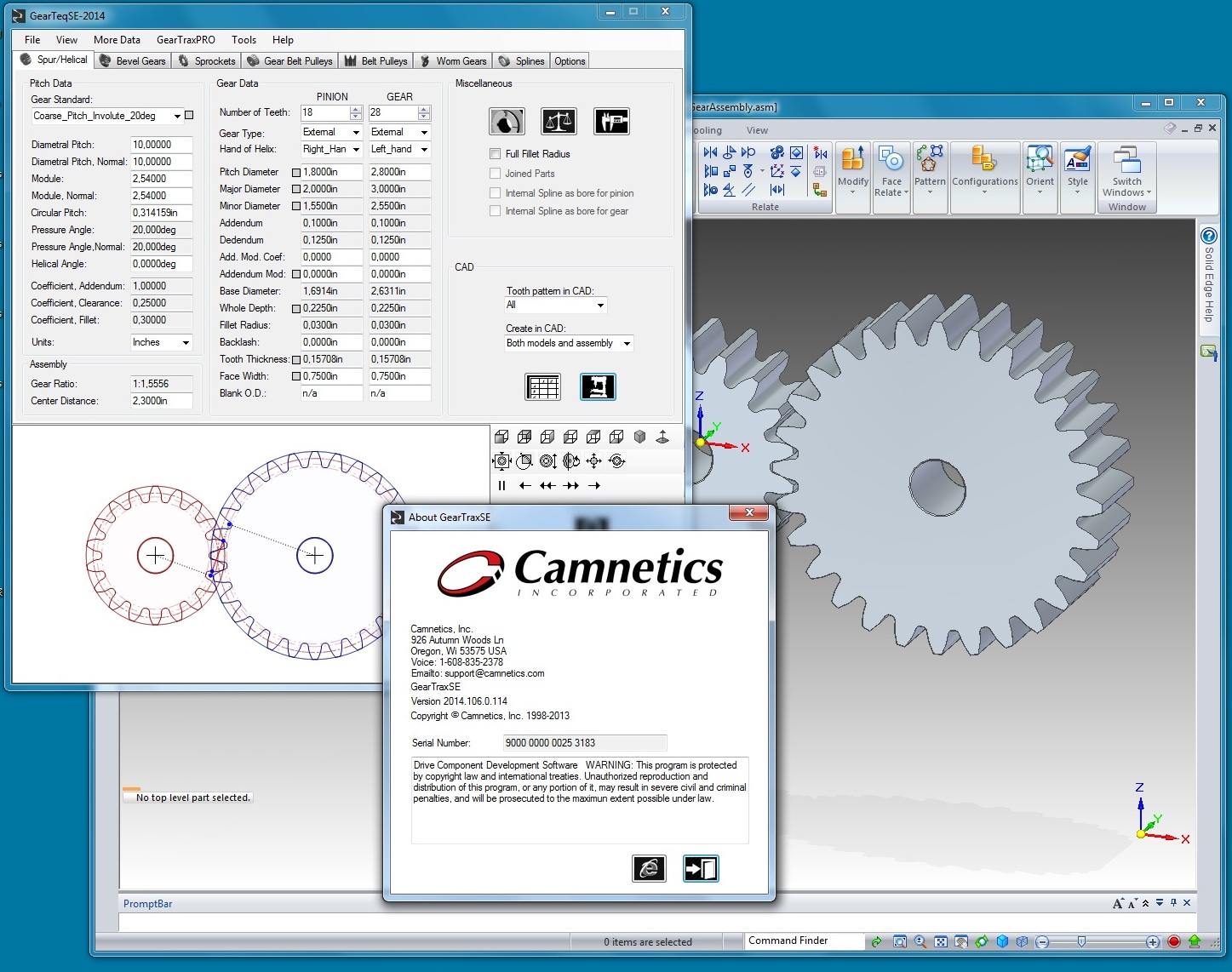Screen dimensions: 1232x972
Task: Click the pan four-arrow icon in preview tools
Action: 593,461
